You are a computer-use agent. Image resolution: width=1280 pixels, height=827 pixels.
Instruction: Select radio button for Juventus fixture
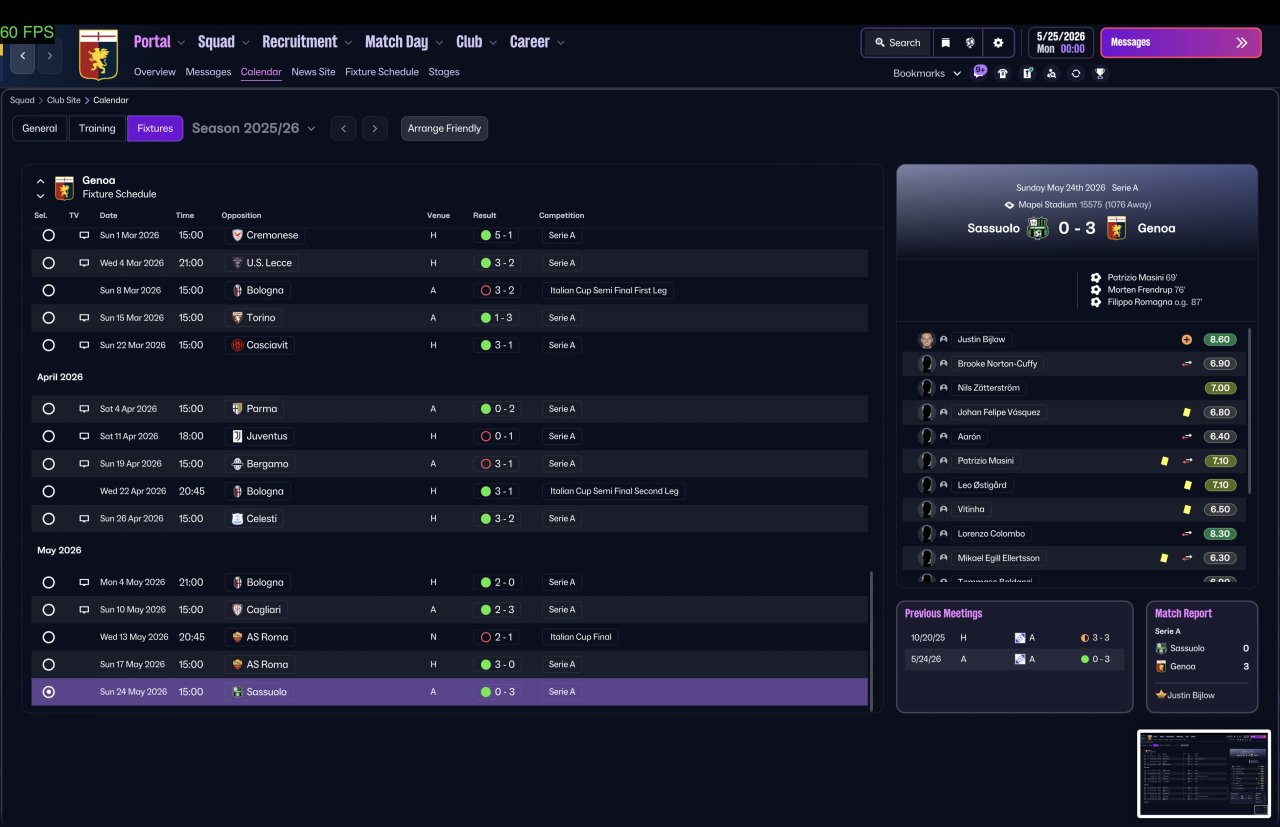point(48,436)
